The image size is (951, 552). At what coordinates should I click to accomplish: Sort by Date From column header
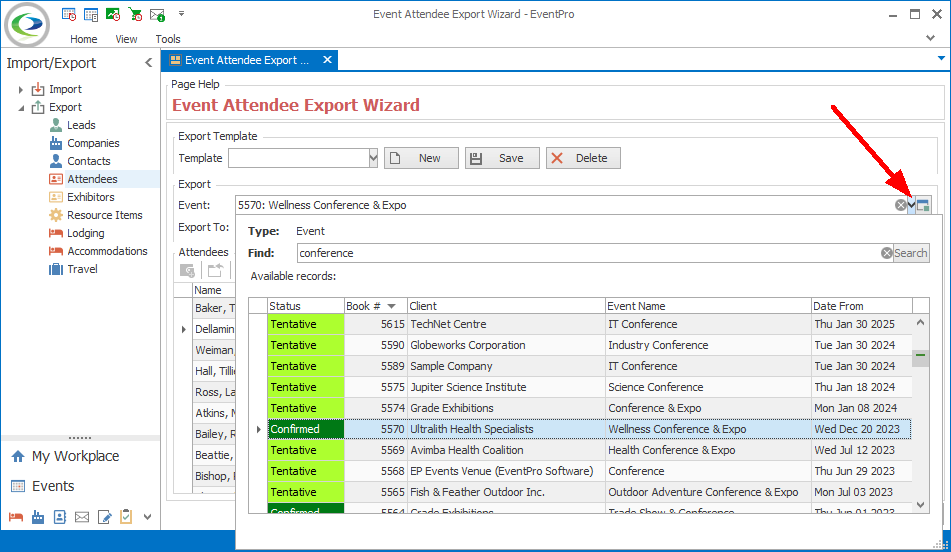click(x=862, y=306)
